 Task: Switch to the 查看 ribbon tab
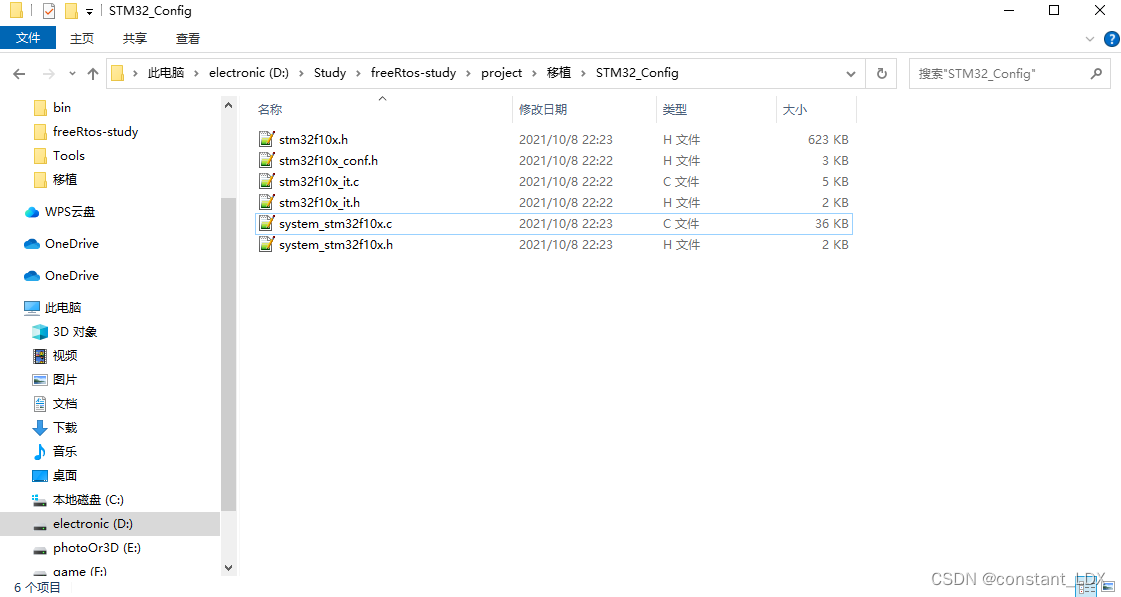(188, 39)
